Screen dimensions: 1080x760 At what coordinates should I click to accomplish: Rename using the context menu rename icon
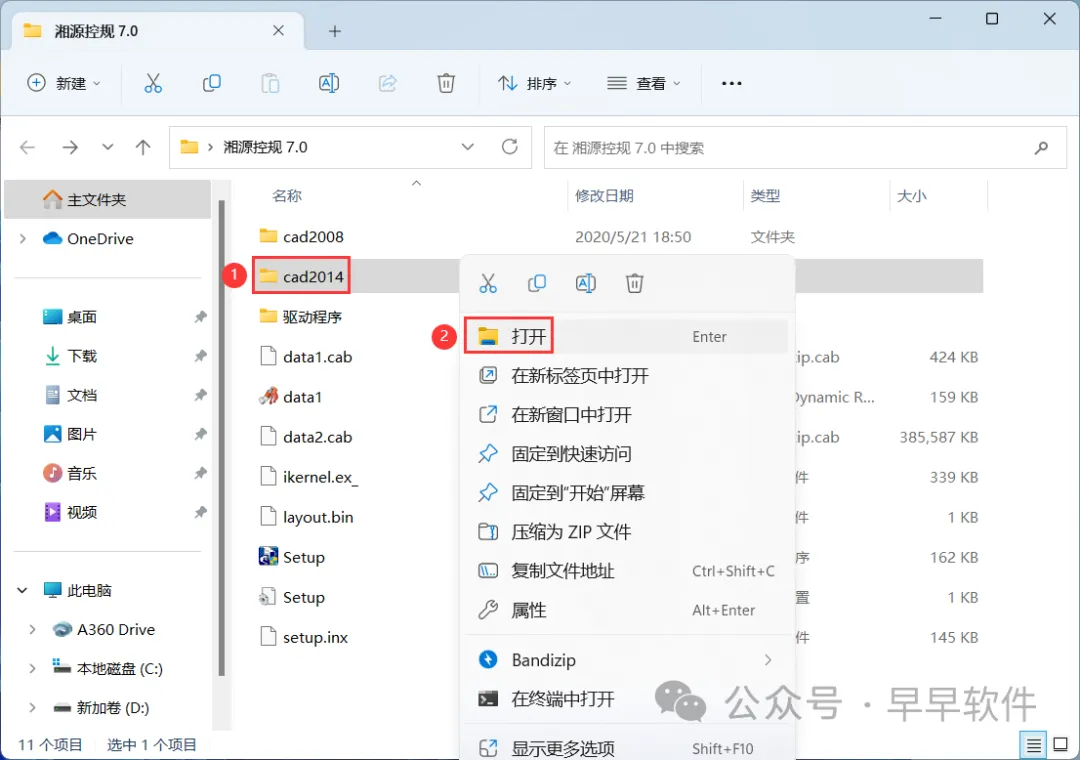coord(585,283)
